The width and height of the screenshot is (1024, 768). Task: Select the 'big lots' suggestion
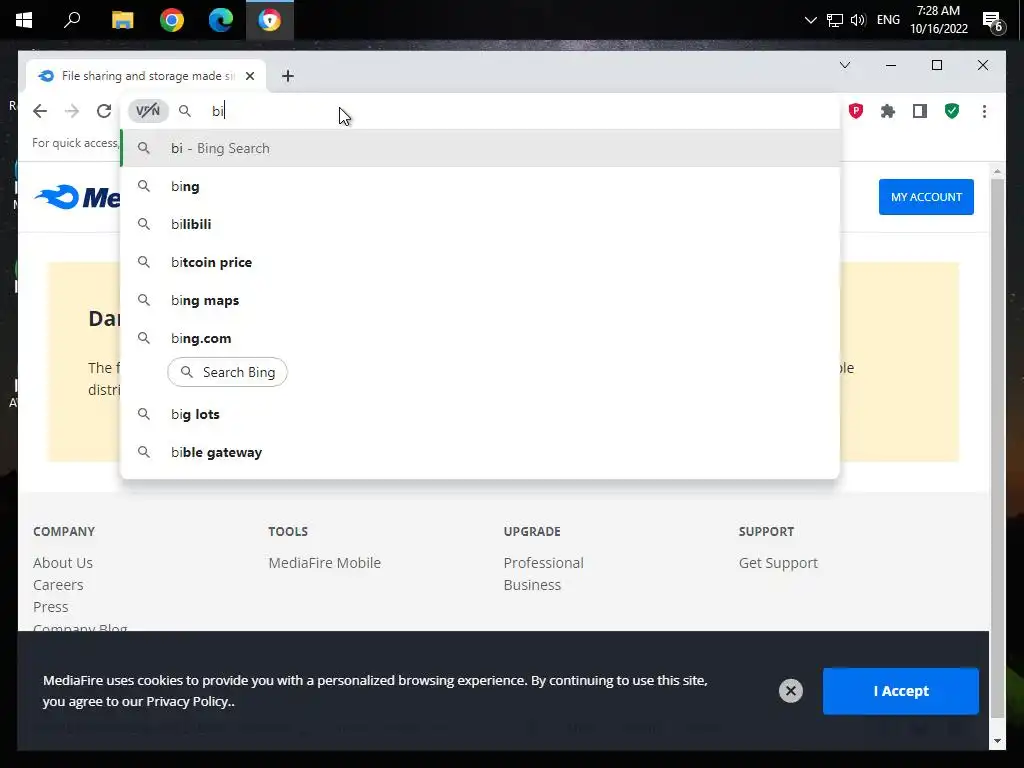click(x=480, y=414)
